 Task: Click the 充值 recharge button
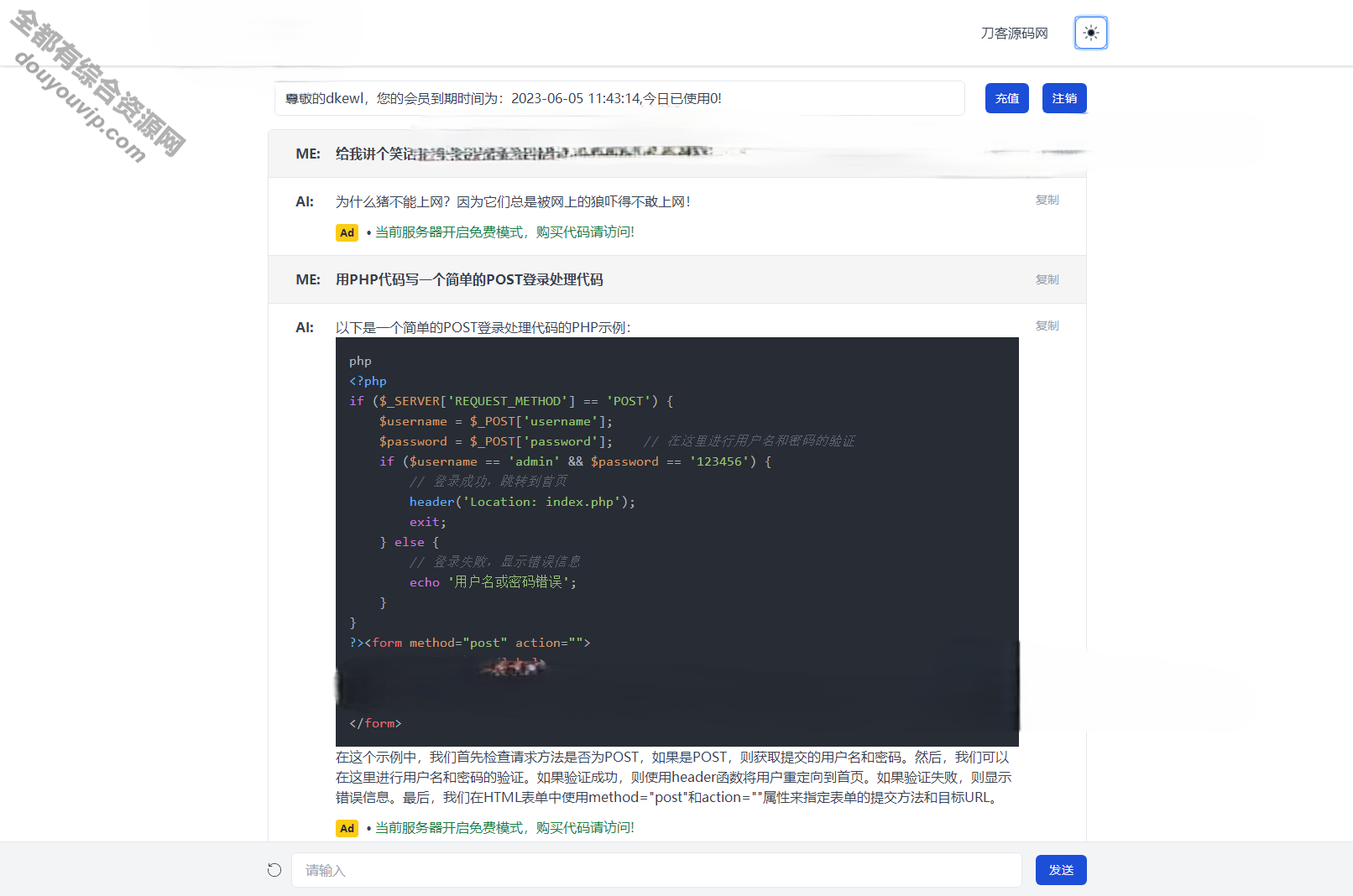1007,98
